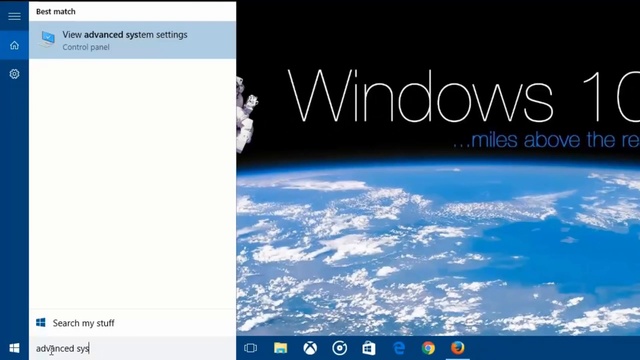The image size is (640, 360).
Task: Open Groove Music from taskbar
Action: point(340,348)
